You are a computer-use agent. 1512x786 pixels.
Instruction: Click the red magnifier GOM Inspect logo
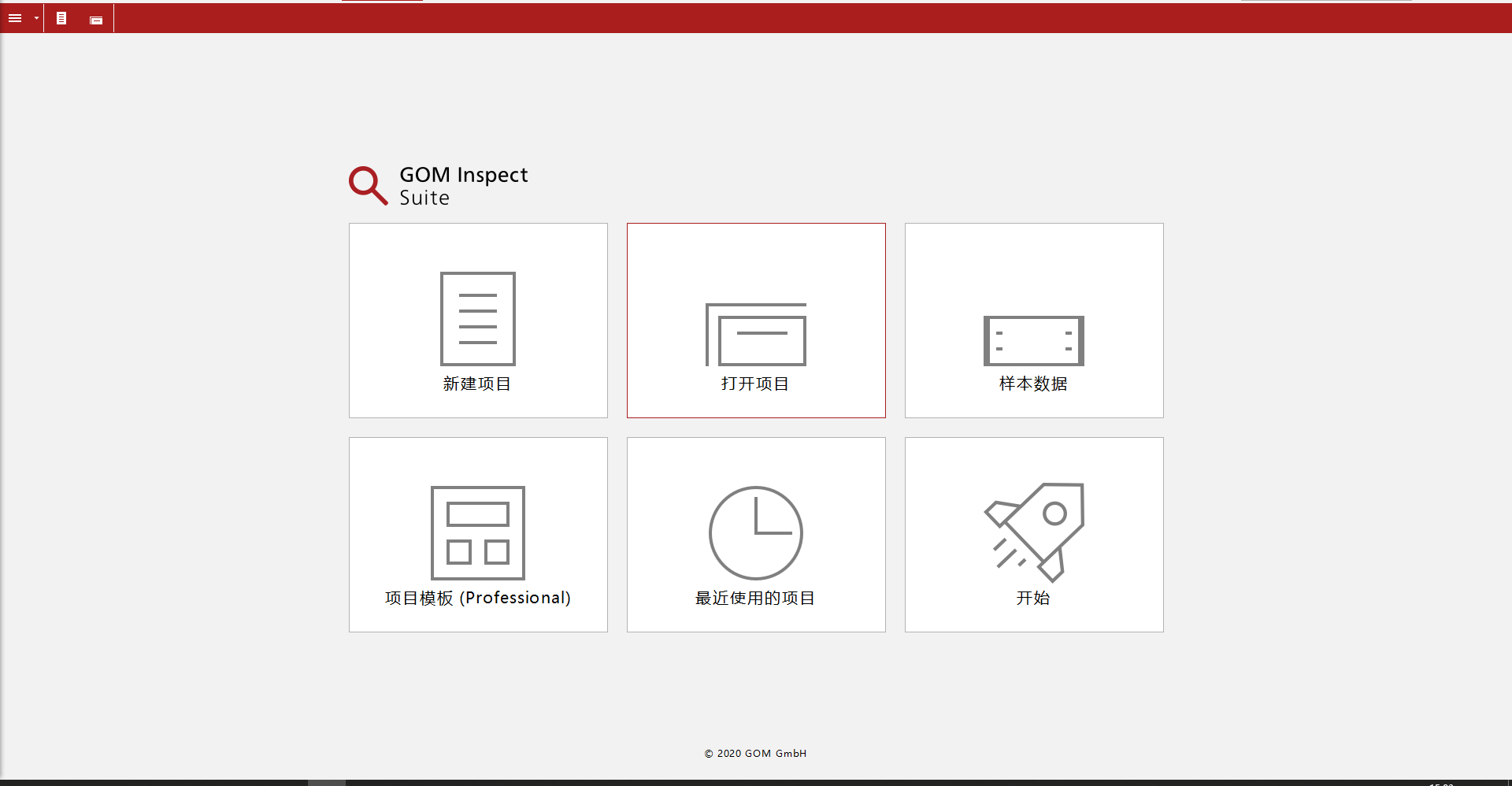click(368, 185)
